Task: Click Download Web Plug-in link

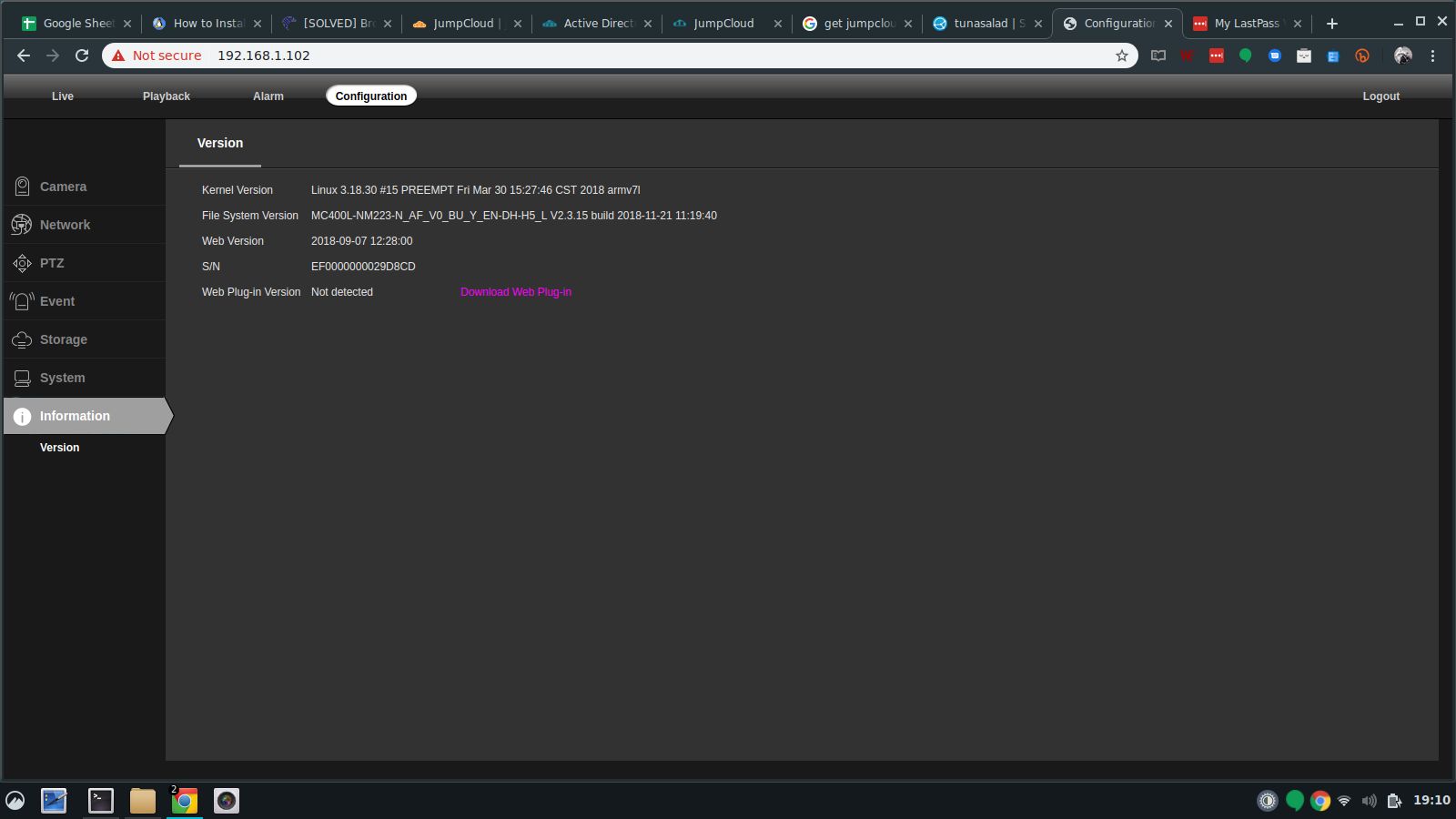Action: coord(516,292)
